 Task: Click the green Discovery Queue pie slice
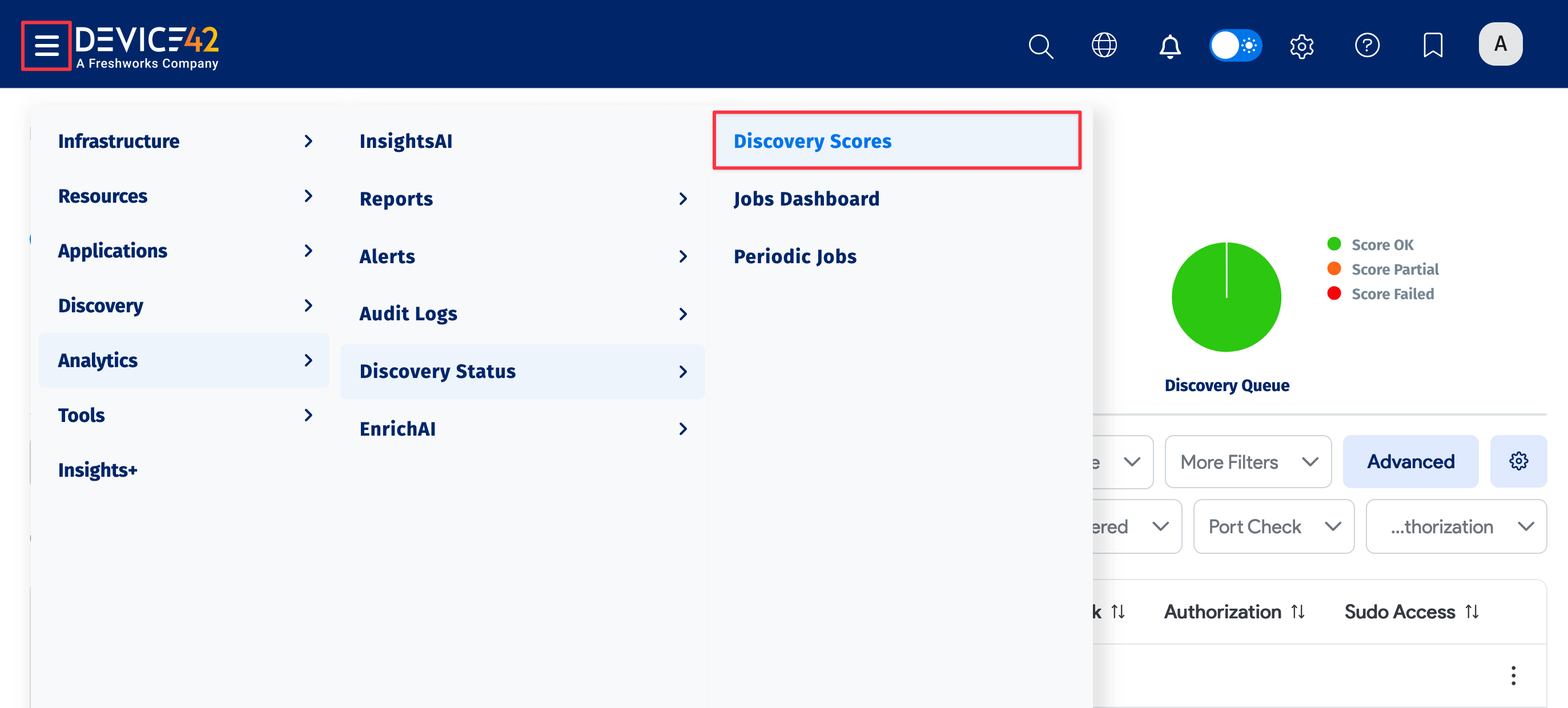coord(1226,297)
